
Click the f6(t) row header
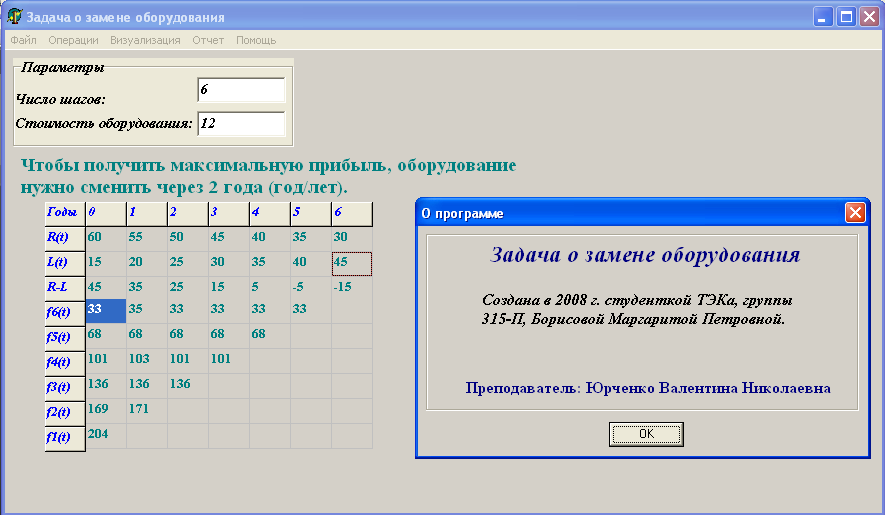click(x=65, y=313)
